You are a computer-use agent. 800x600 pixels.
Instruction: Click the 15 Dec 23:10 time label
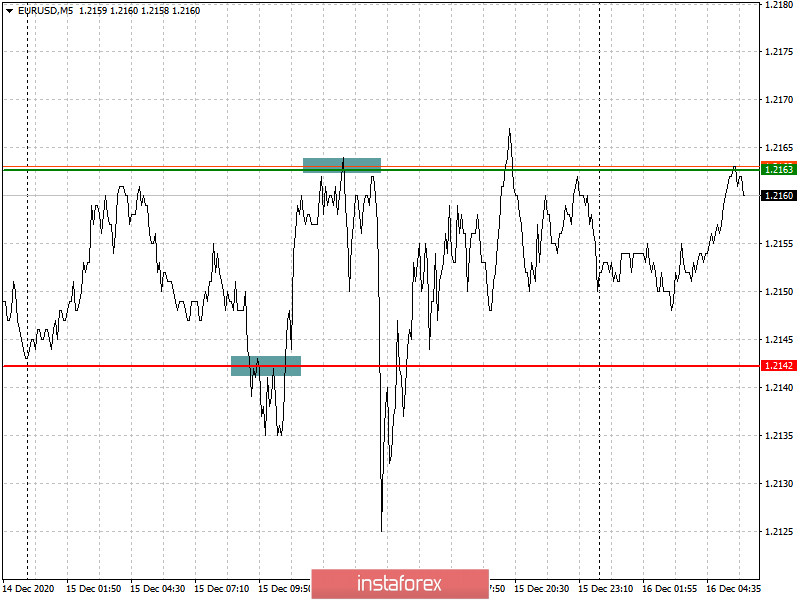[x=606, y=589]
